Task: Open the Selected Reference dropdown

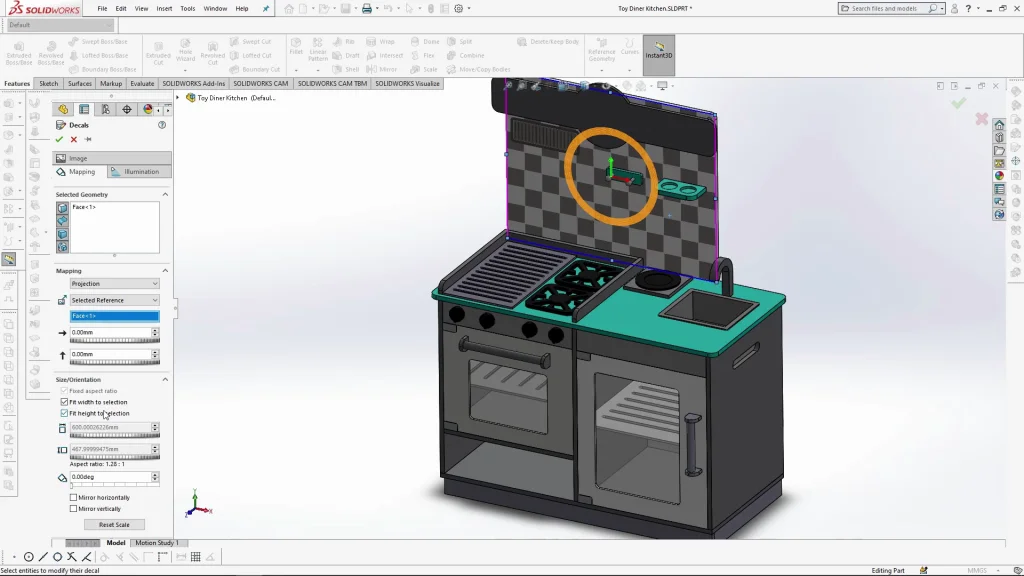Action: [114, 300]
